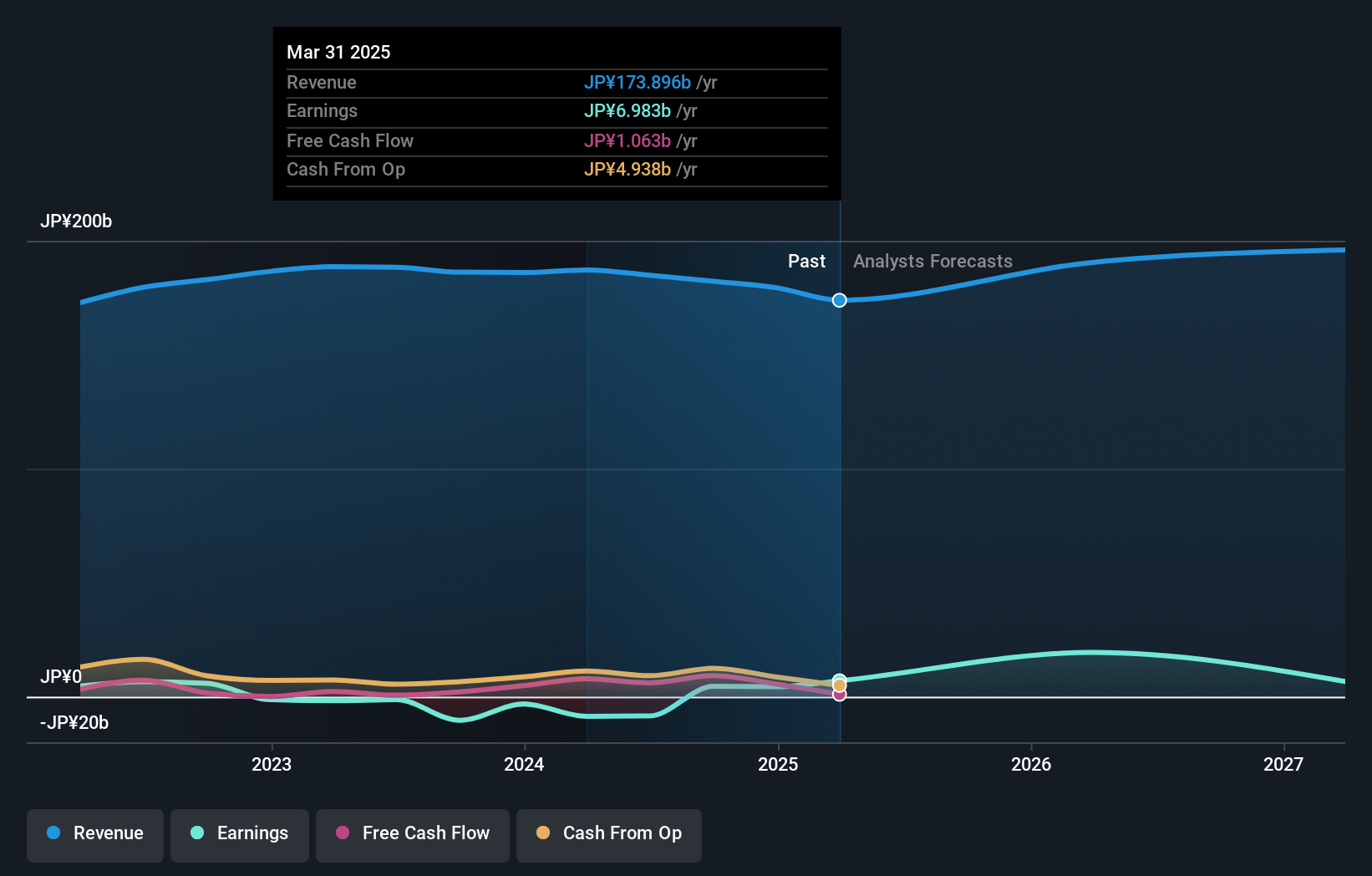Click the -JP¥20b y-axis label

(74, 722)
